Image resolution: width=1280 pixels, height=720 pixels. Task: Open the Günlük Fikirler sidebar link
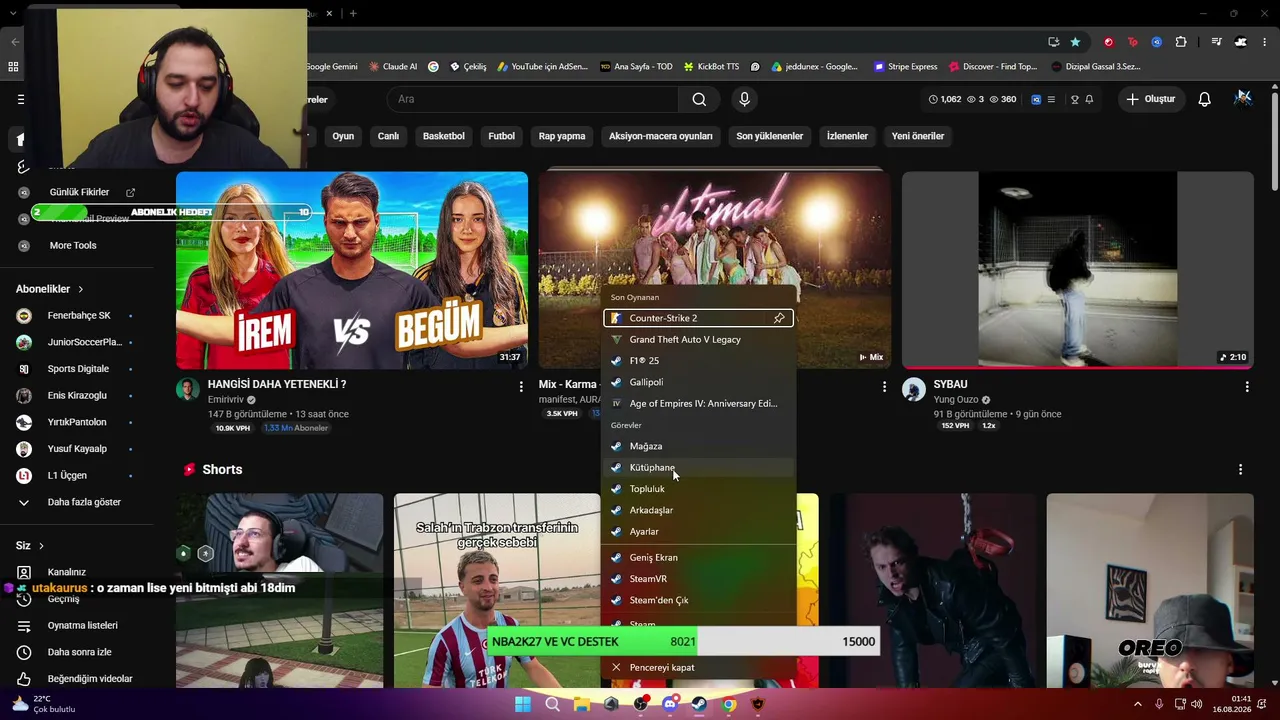79,192
